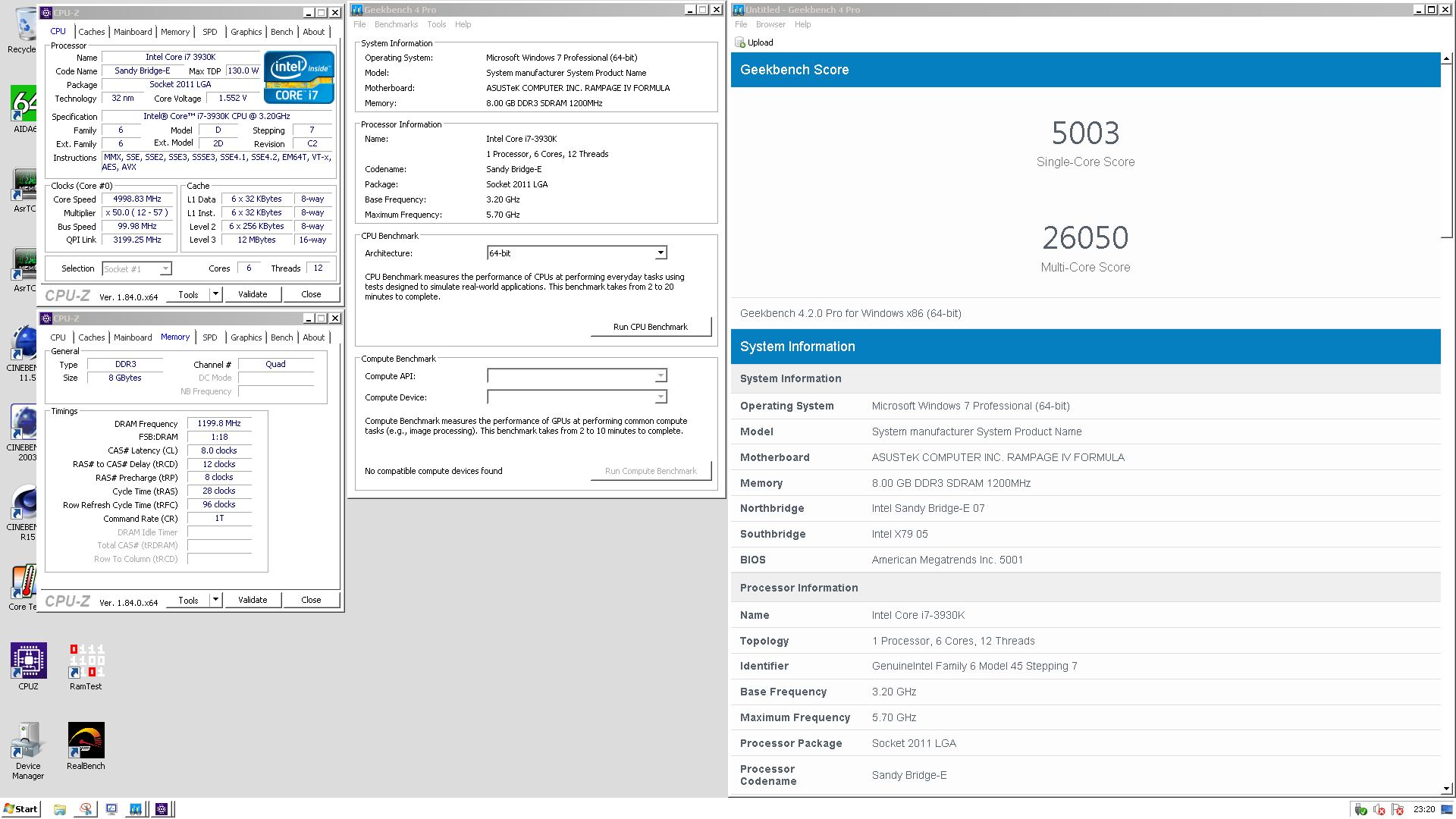Click the 5003 Single-Core Score value
This screenshot has height=819, width=1456.
1085,133
